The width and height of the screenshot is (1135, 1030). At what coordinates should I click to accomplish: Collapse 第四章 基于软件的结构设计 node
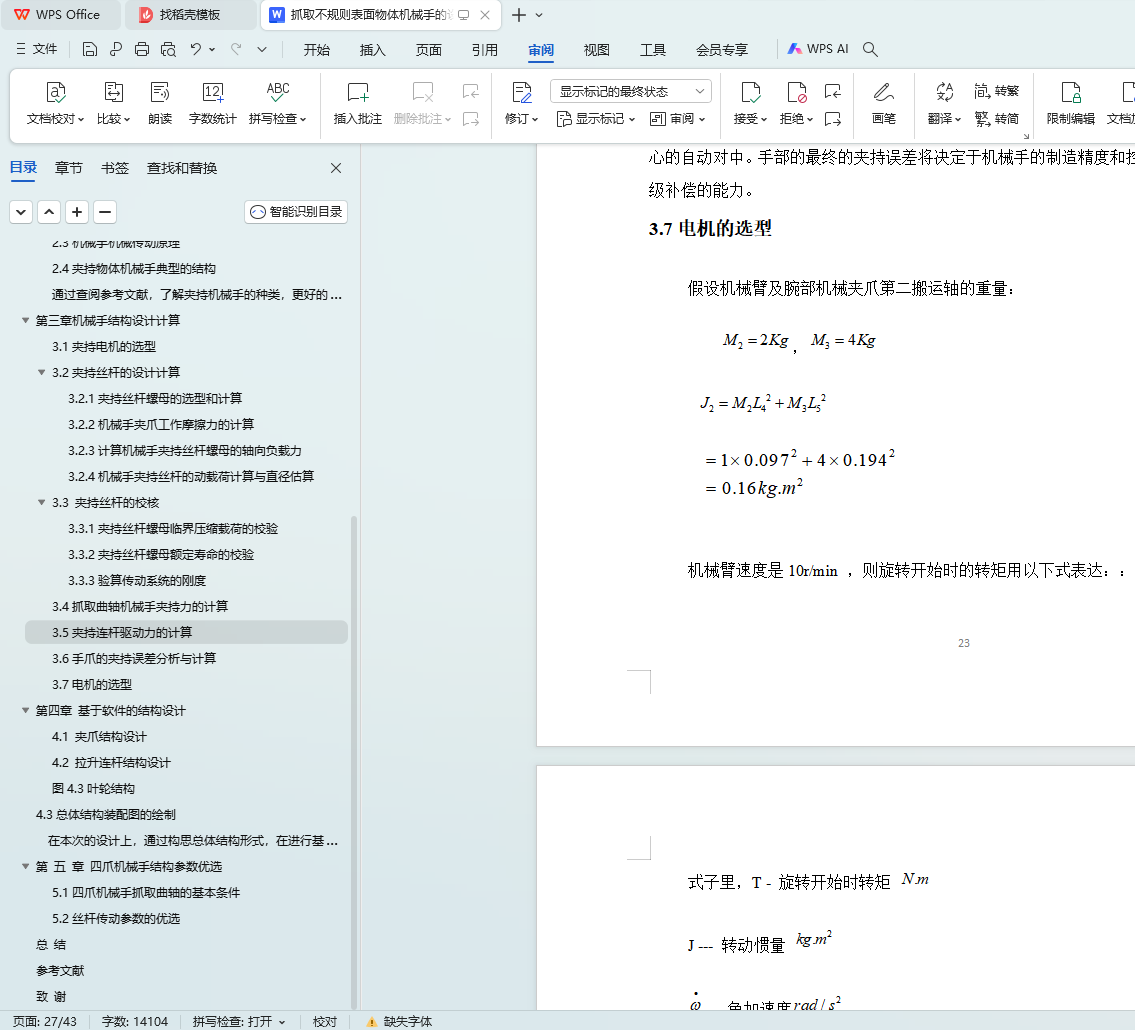(x=25, y=710)
